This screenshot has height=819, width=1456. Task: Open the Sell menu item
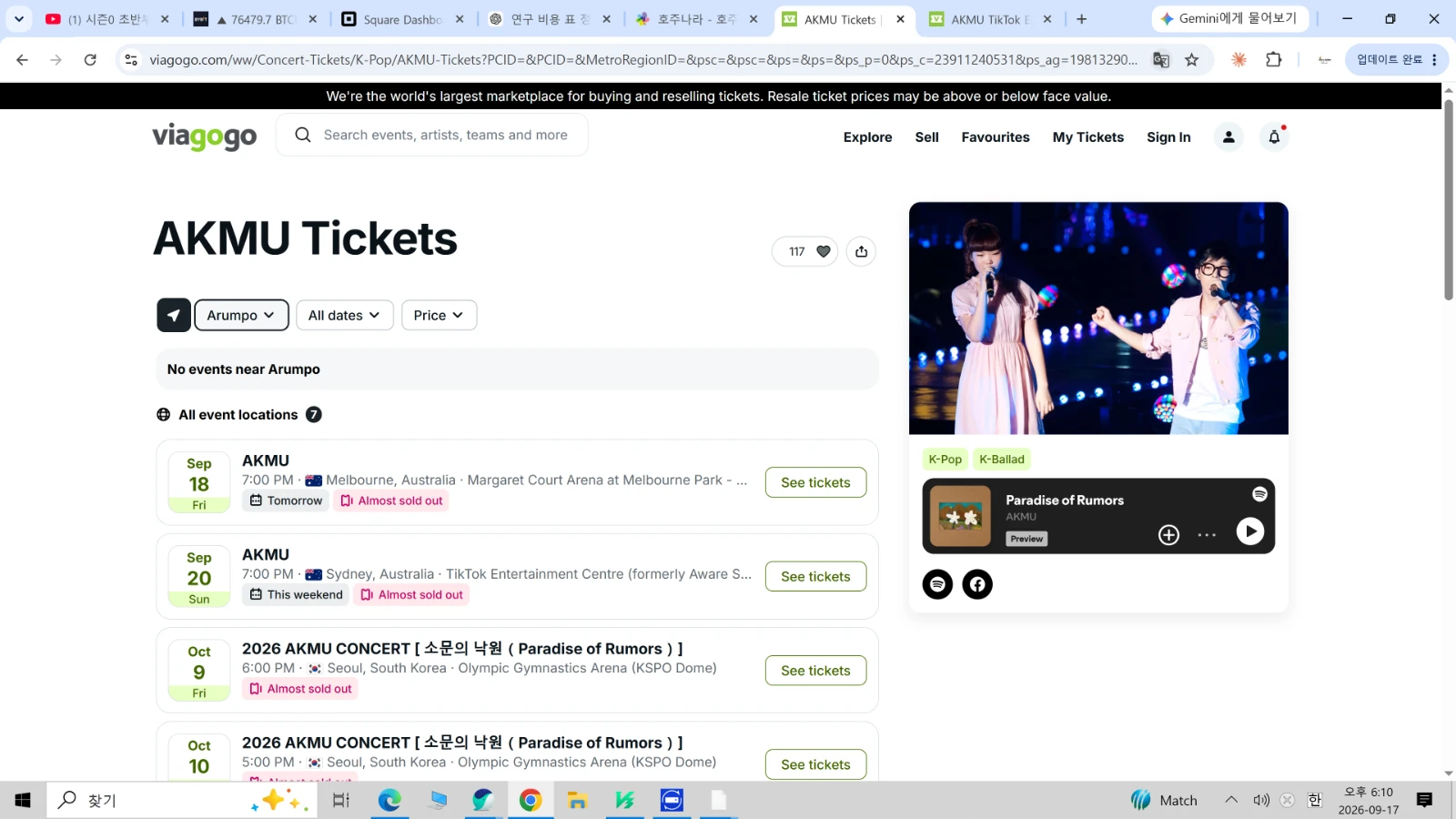click(x=926, y=137)
